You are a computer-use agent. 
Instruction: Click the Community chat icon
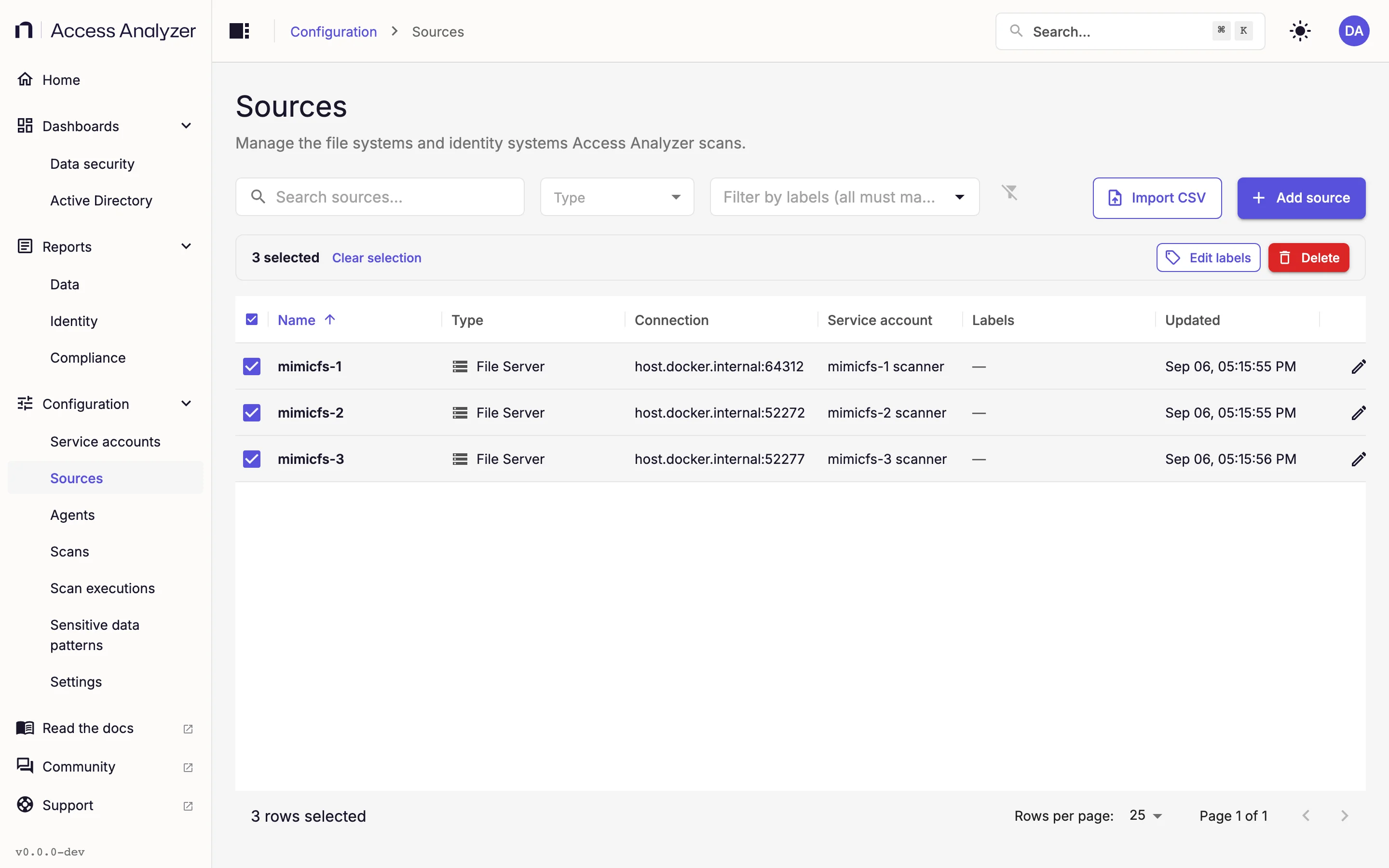(x=25, y=766)
